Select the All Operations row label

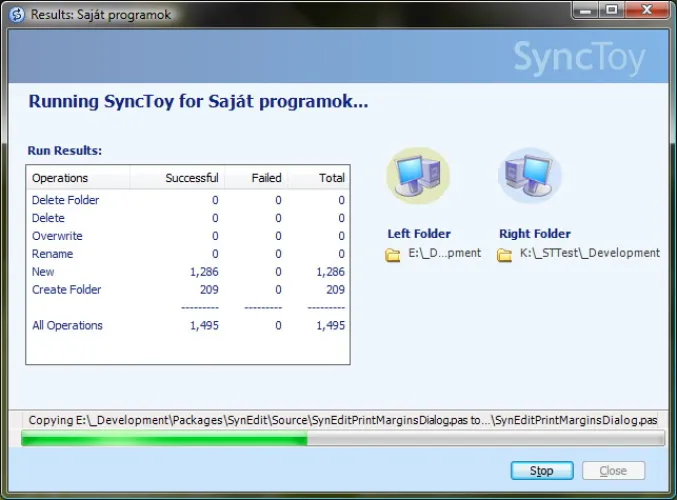(67, 325)
